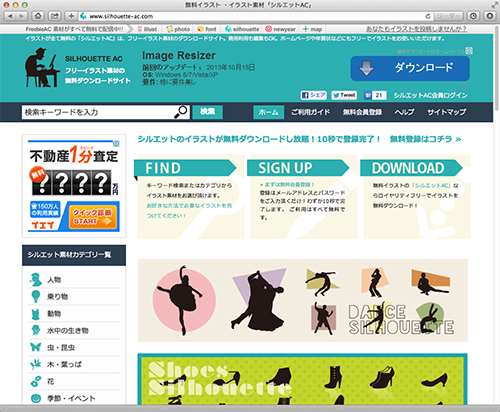Open the シルエットAC会員ログイン link
500x412 pixels.
pos(430,95)
